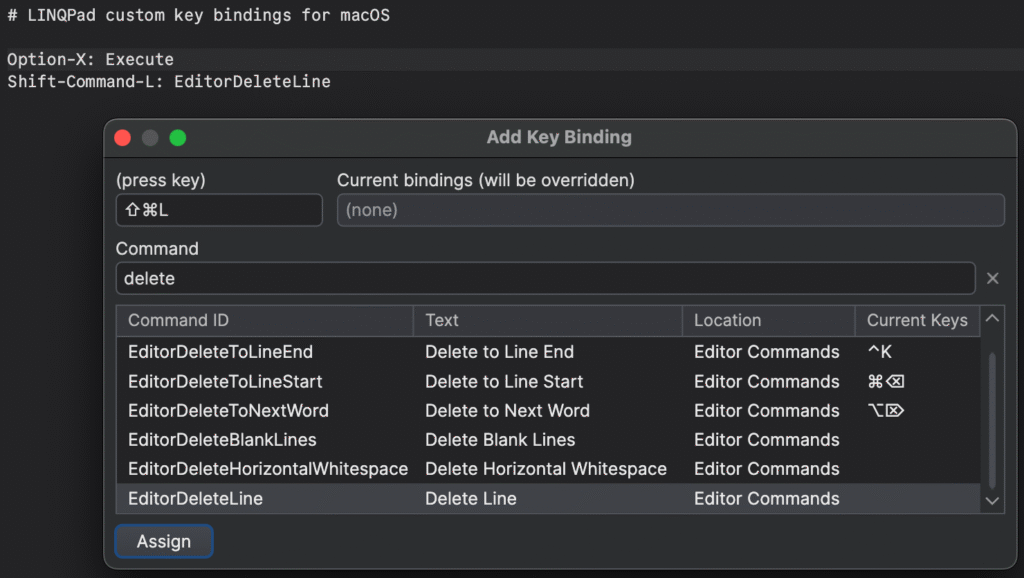
Task: Click the red close window button
Action: click(x=123, y=138)
